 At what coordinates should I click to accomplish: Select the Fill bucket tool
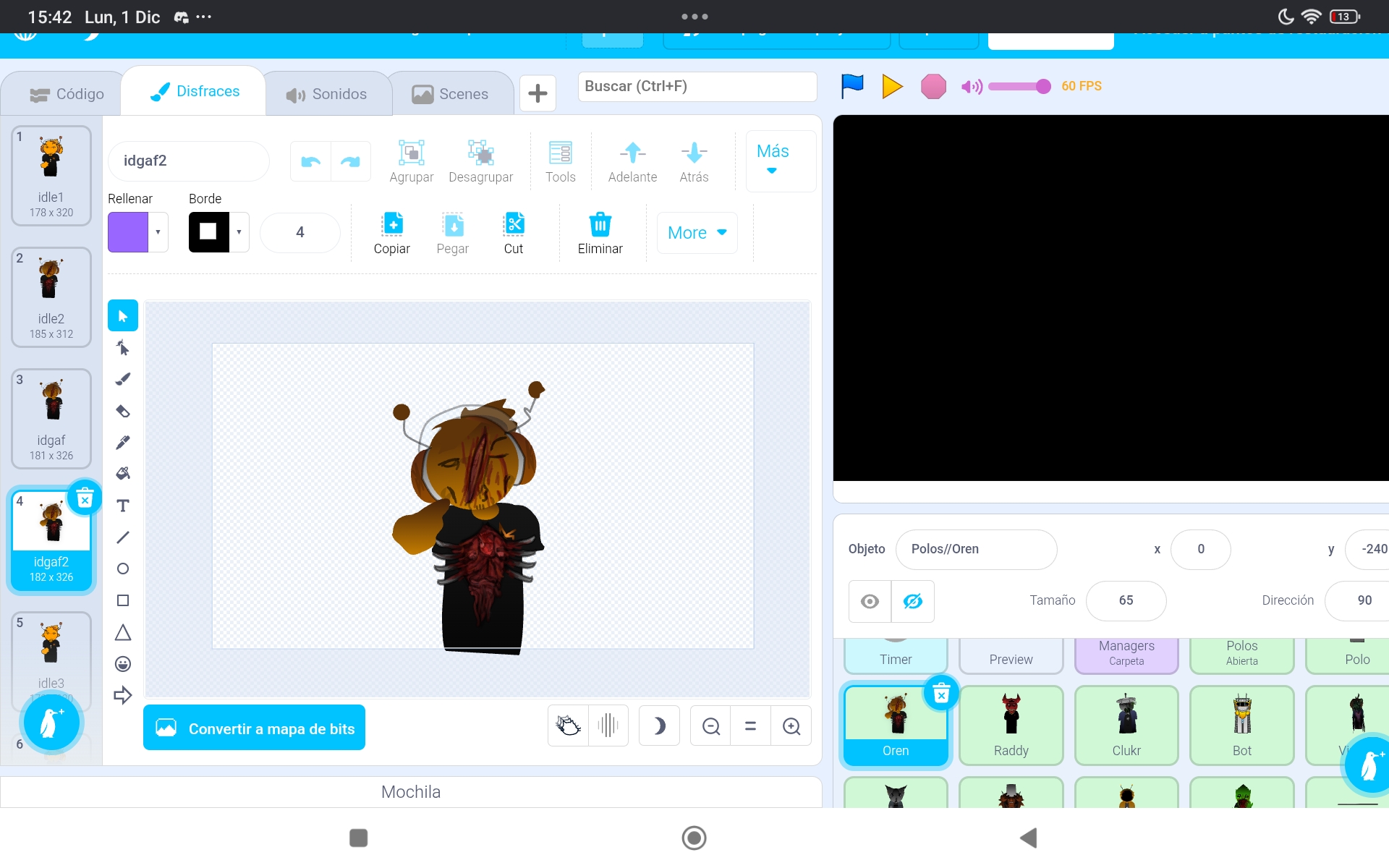(x=123, y=473)
